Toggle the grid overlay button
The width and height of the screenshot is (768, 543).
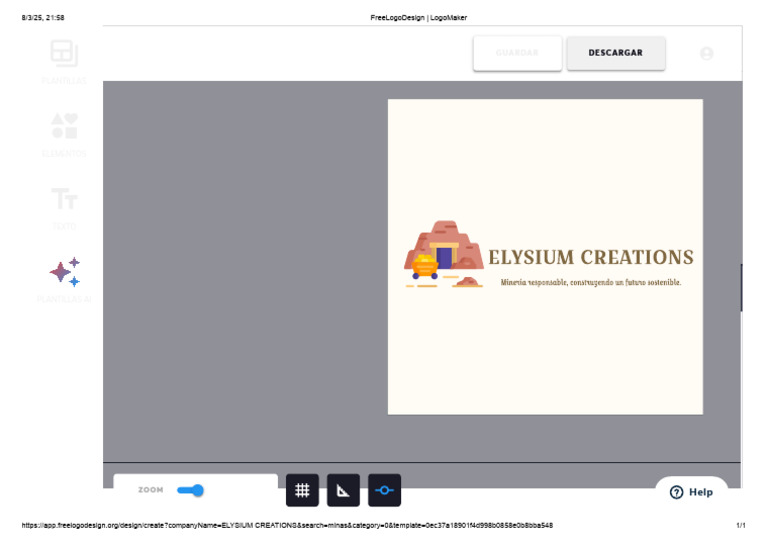(x=302, y=491)
